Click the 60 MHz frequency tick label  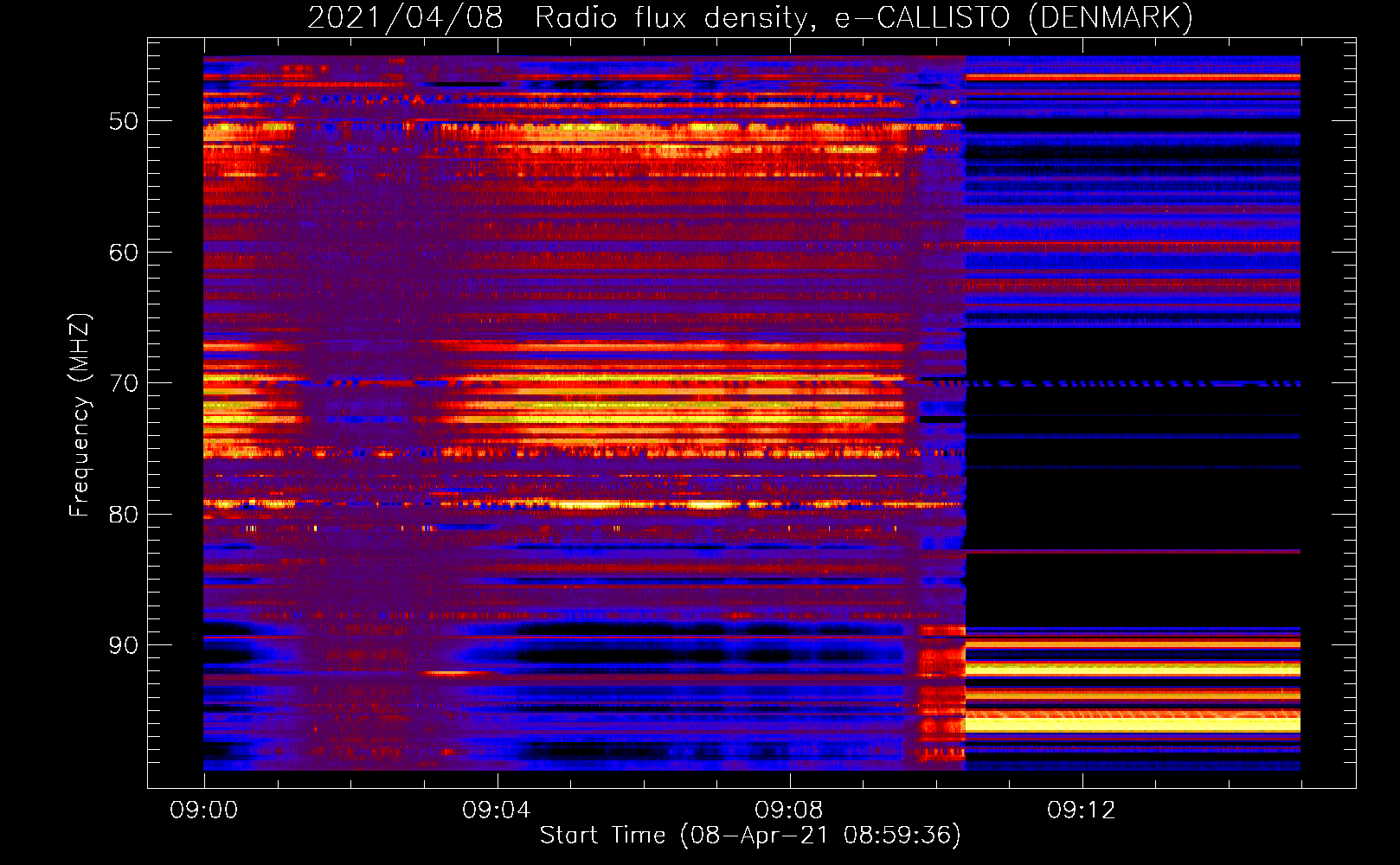click(x=124, y=253)
